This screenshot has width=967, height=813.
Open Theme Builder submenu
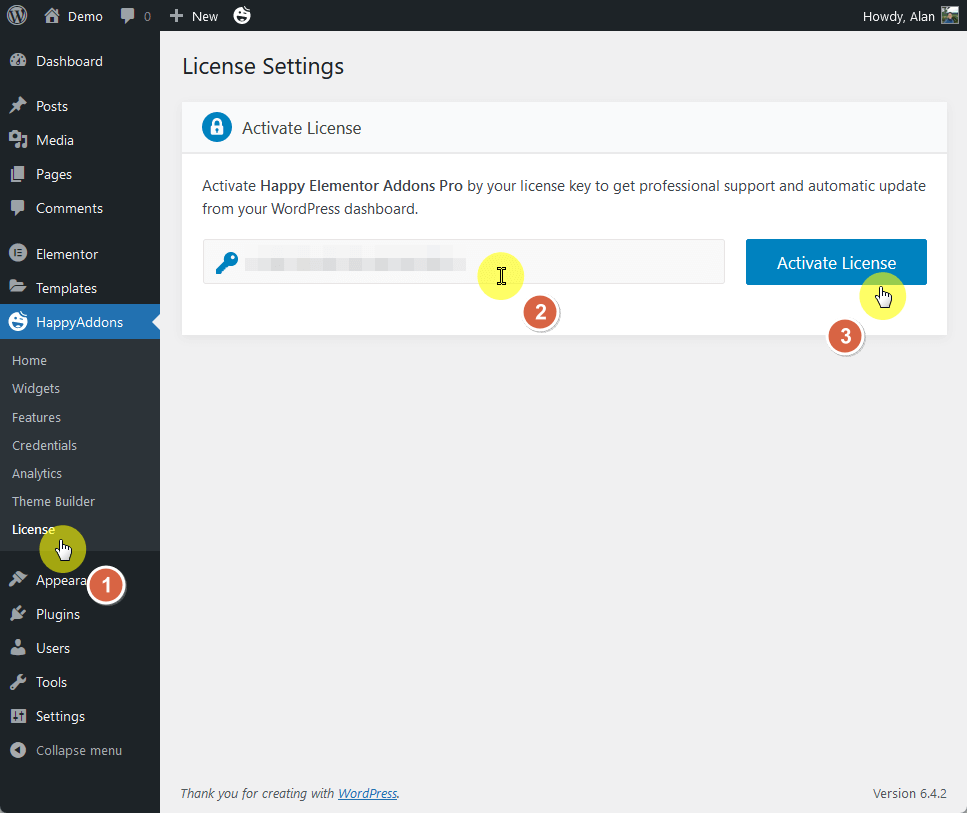(53, 501)
